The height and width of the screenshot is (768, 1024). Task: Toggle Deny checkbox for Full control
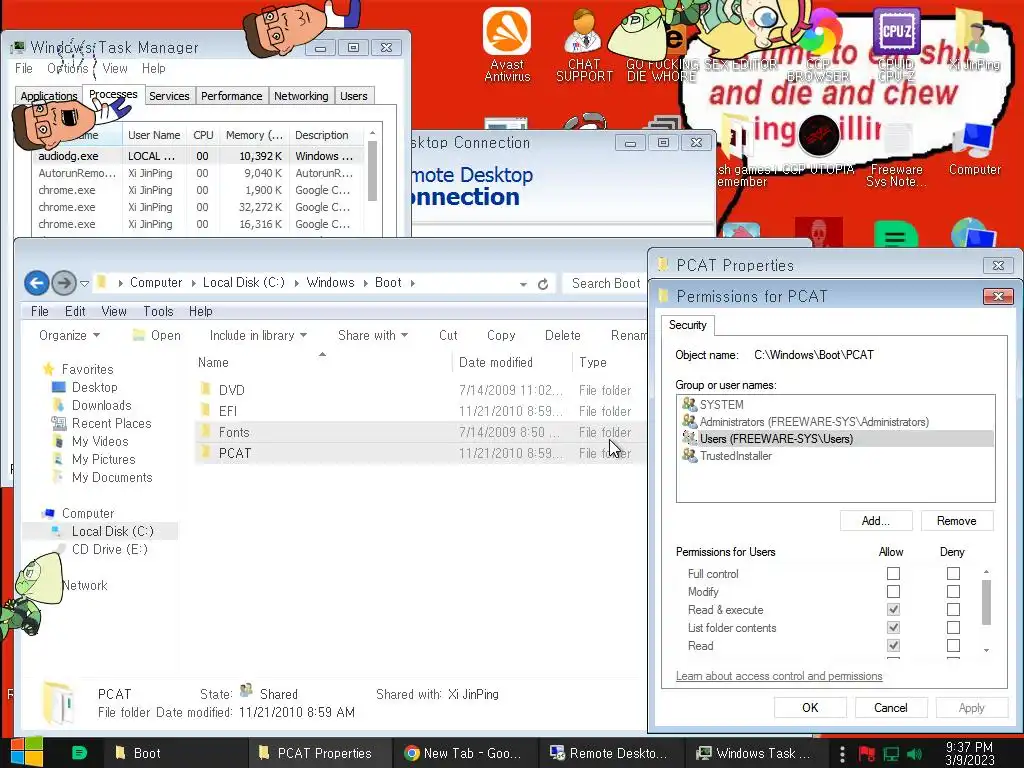tap(953, 573)
